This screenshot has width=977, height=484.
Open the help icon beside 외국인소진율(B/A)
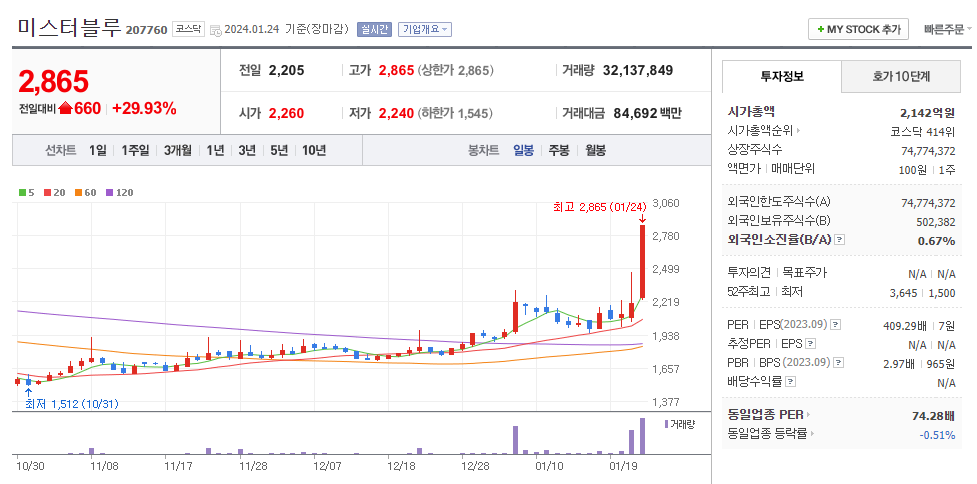point(839,240)
